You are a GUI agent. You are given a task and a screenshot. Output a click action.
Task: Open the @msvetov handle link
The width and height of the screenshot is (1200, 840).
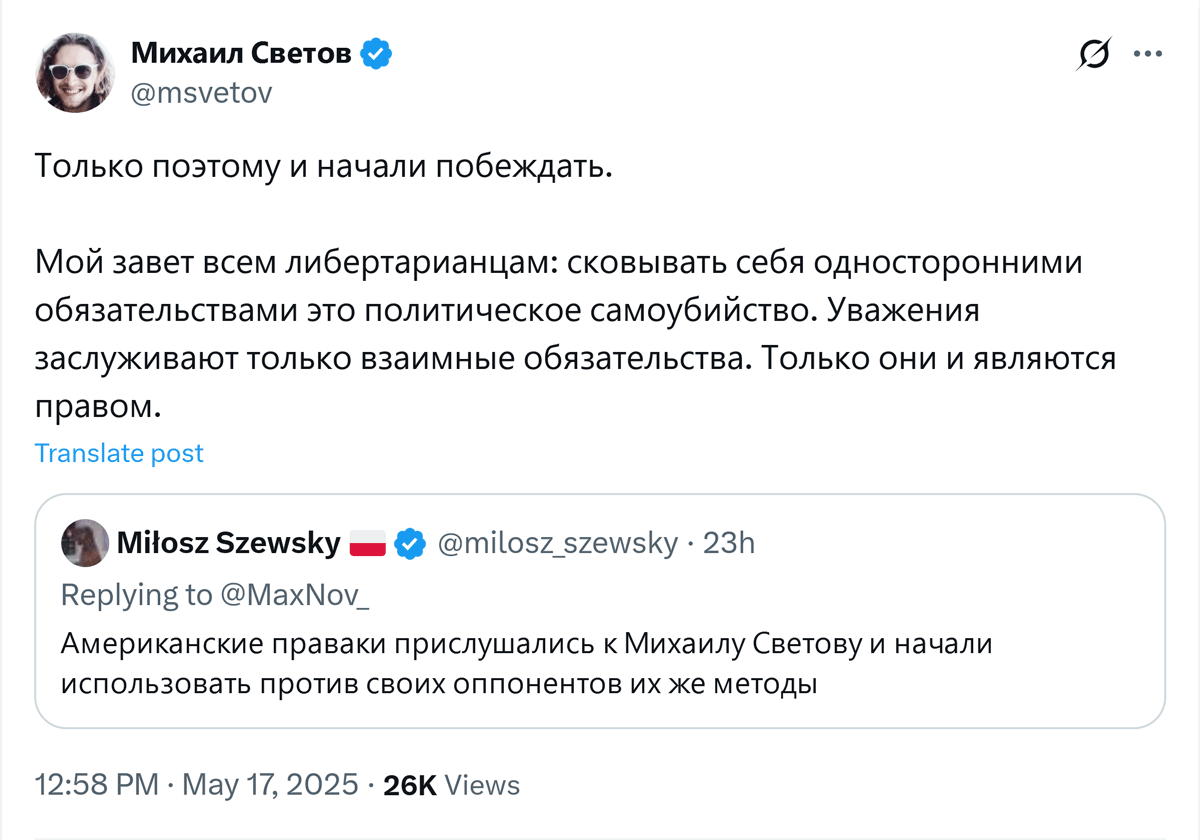pos(201,93)
